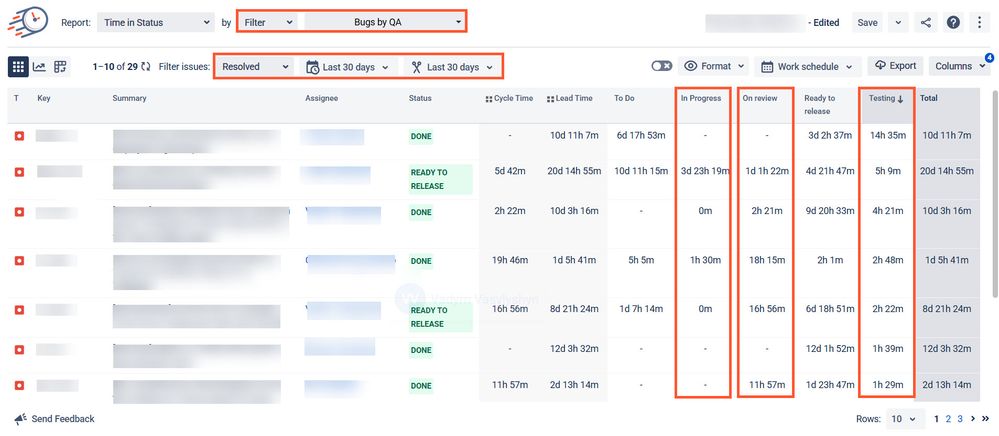Click the Export button
The image size is (999, 436).
pyautogui.click(x=895, y=66)
